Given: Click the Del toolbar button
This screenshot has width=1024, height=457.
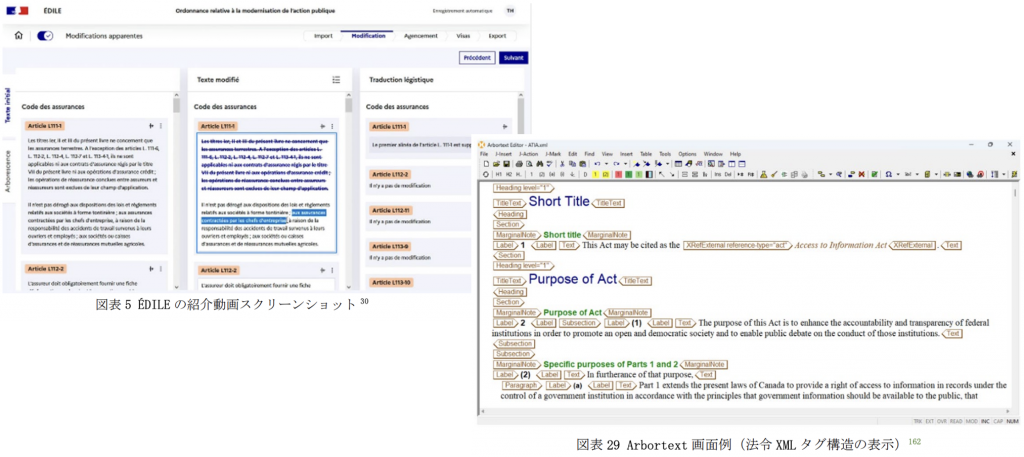Looking at the screenshot, I should tap(728, 174).
